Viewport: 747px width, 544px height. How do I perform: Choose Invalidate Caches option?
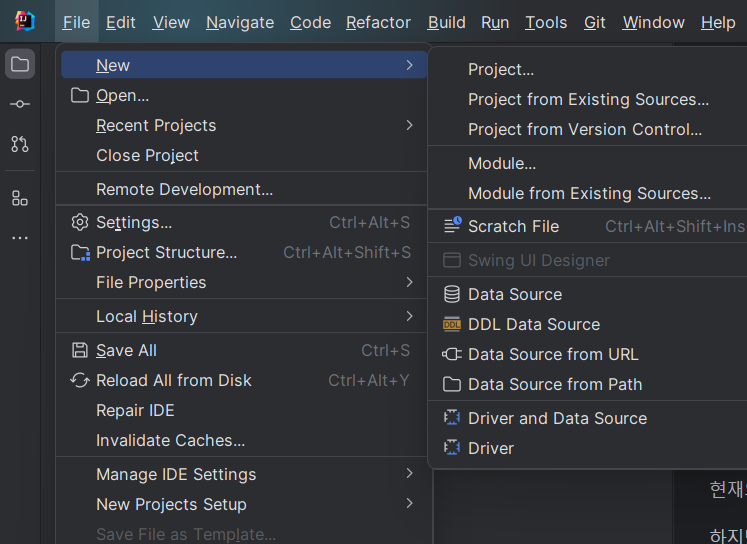tap(170, 440)
